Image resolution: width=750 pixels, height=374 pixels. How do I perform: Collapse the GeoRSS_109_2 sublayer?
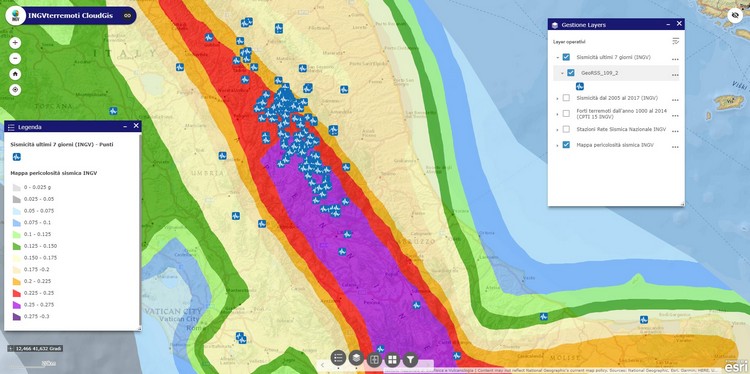point(562,73)
